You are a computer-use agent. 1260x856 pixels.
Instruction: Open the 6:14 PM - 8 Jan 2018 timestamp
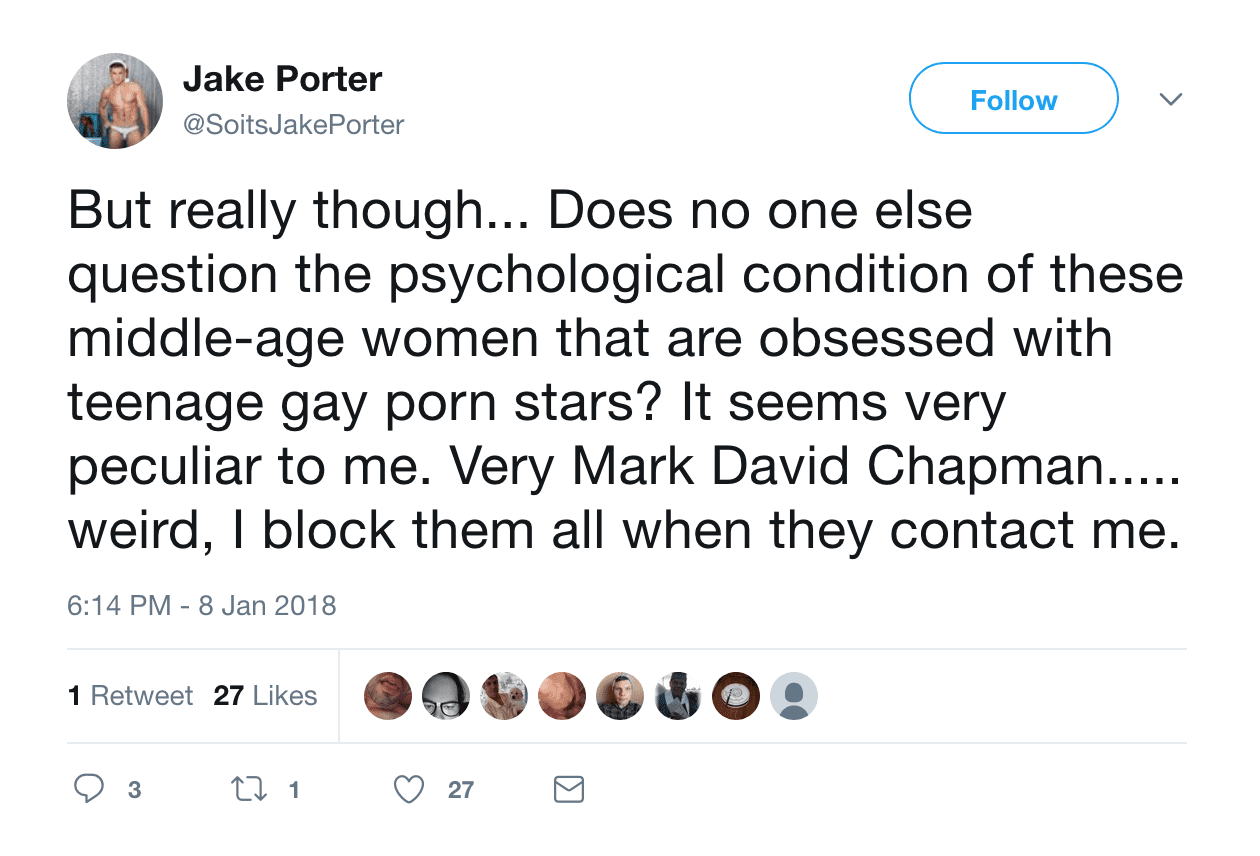click(202, 605)
